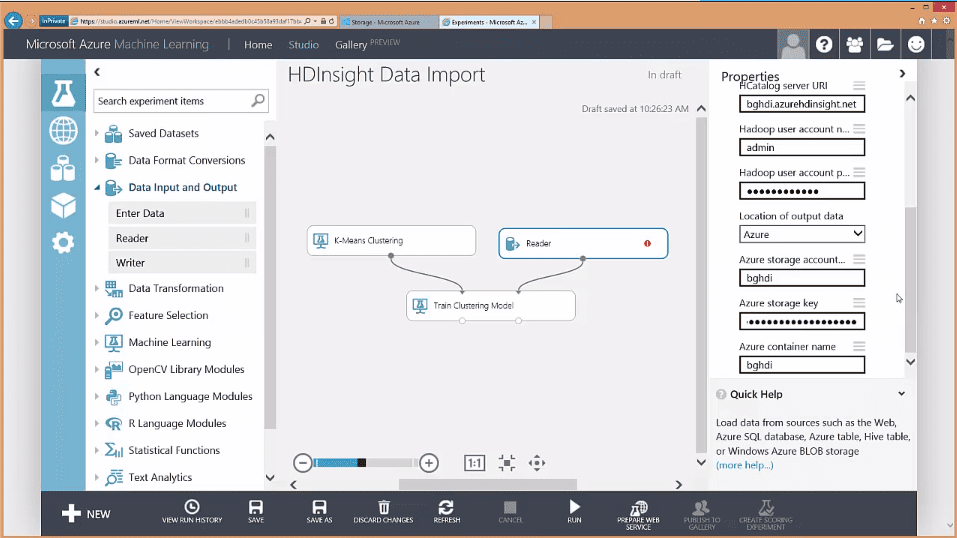Image resolution: width=957 pixels, height=538 pixels.
Task: Zoom in with the plus icon
Action: 429,463
